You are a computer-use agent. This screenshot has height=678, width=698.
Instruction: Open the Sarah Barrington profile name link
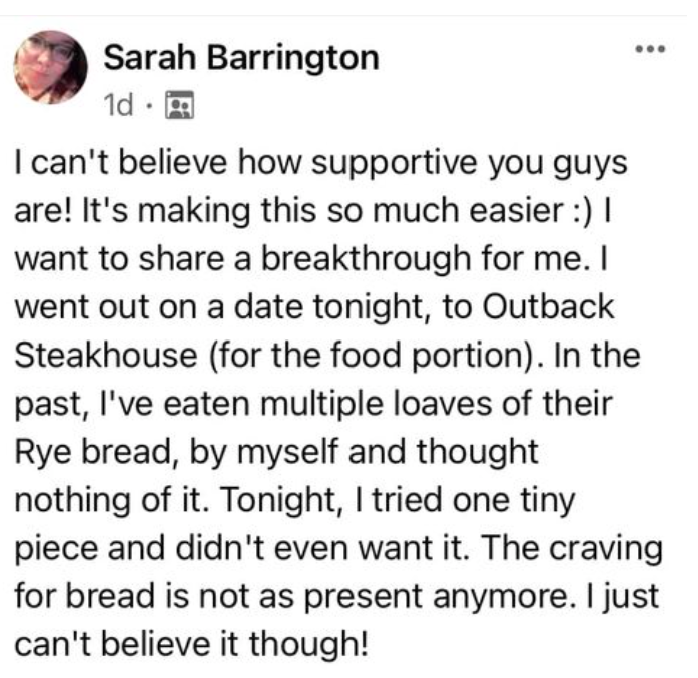[x=241, y=58]
